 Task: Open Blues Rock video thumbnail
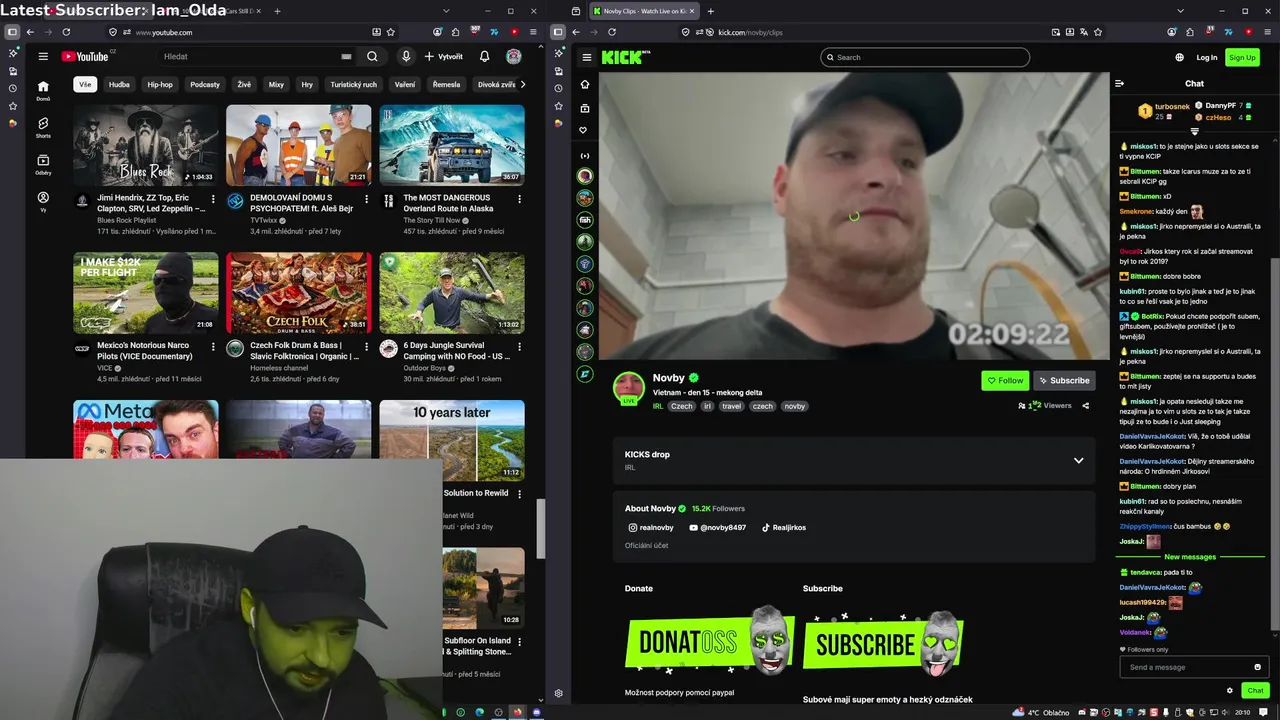(146, 145)
